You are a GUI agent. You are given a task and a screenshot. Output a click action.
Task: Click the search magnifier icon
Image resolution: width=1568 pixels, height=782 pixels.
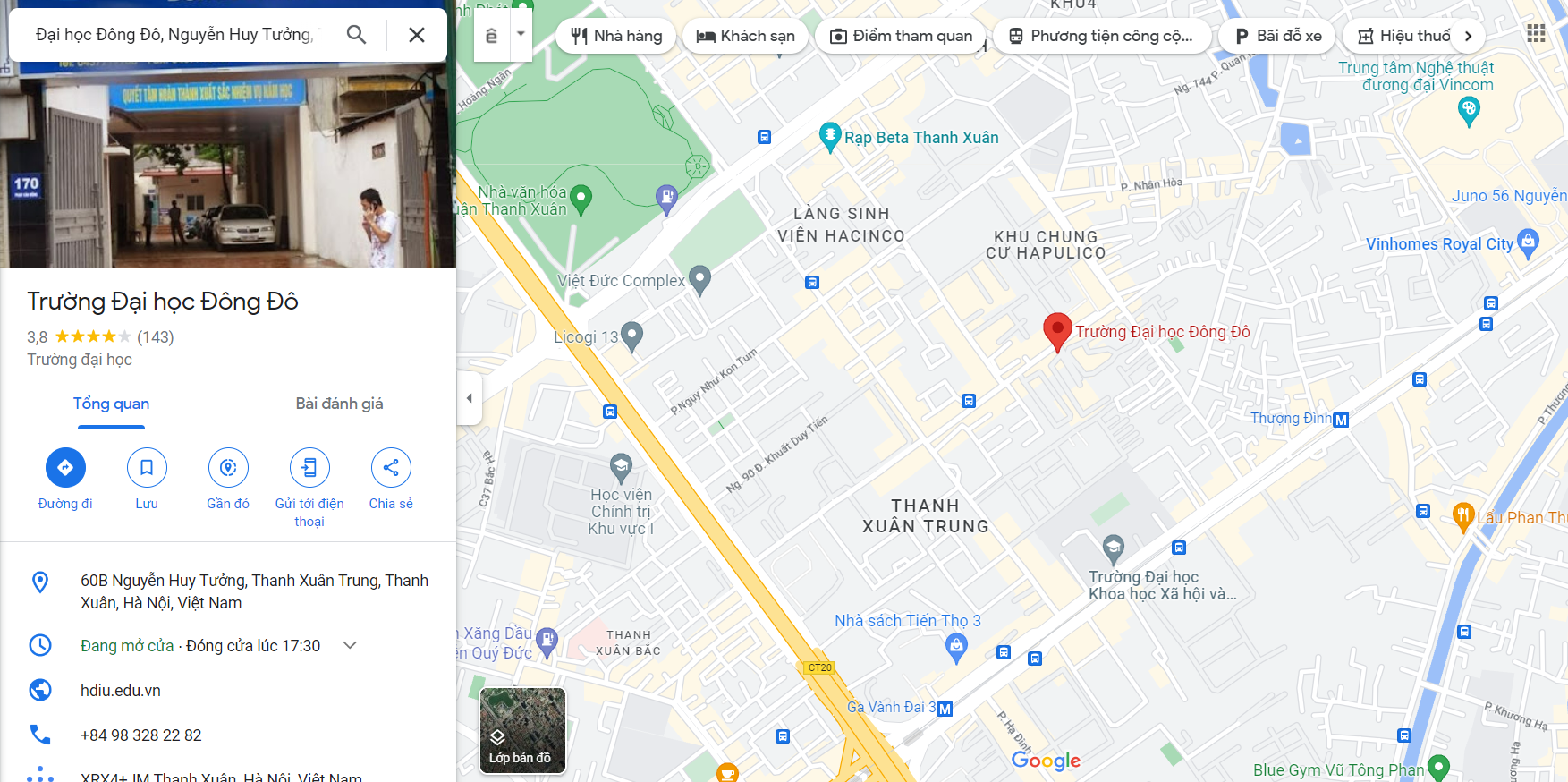coord(356,35)
